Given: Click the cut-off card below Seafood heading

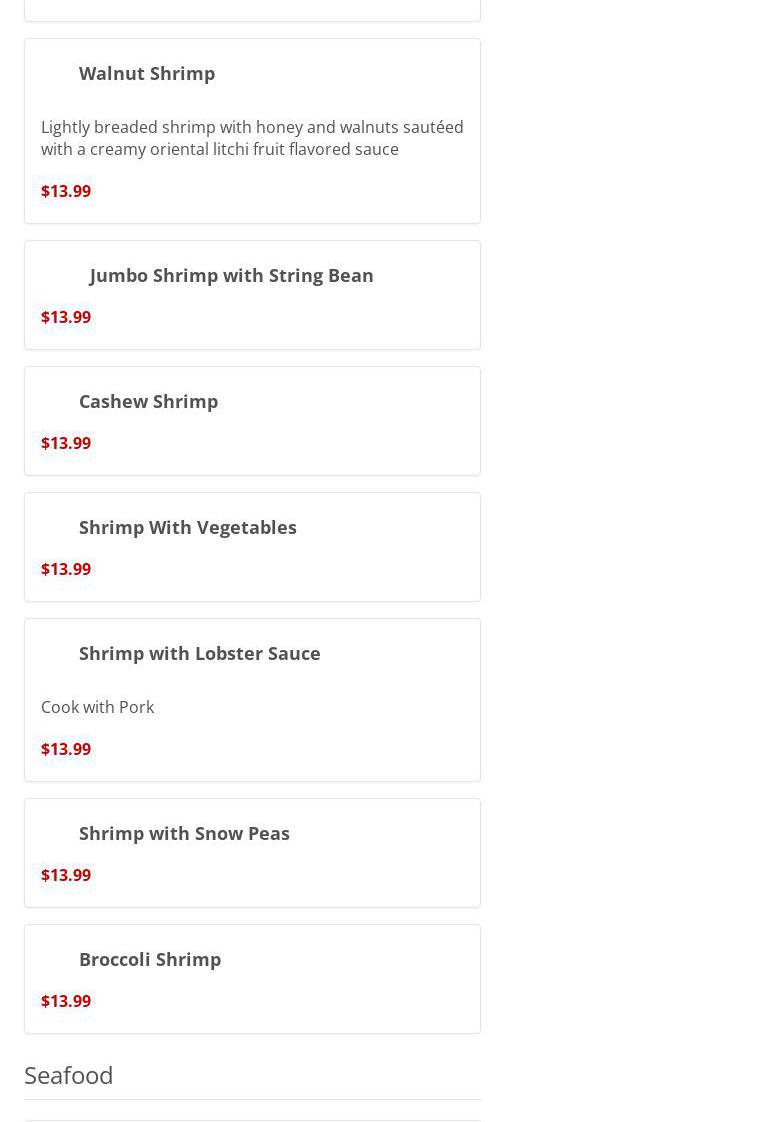Looking at the screenshot, I should [252, 1119].
